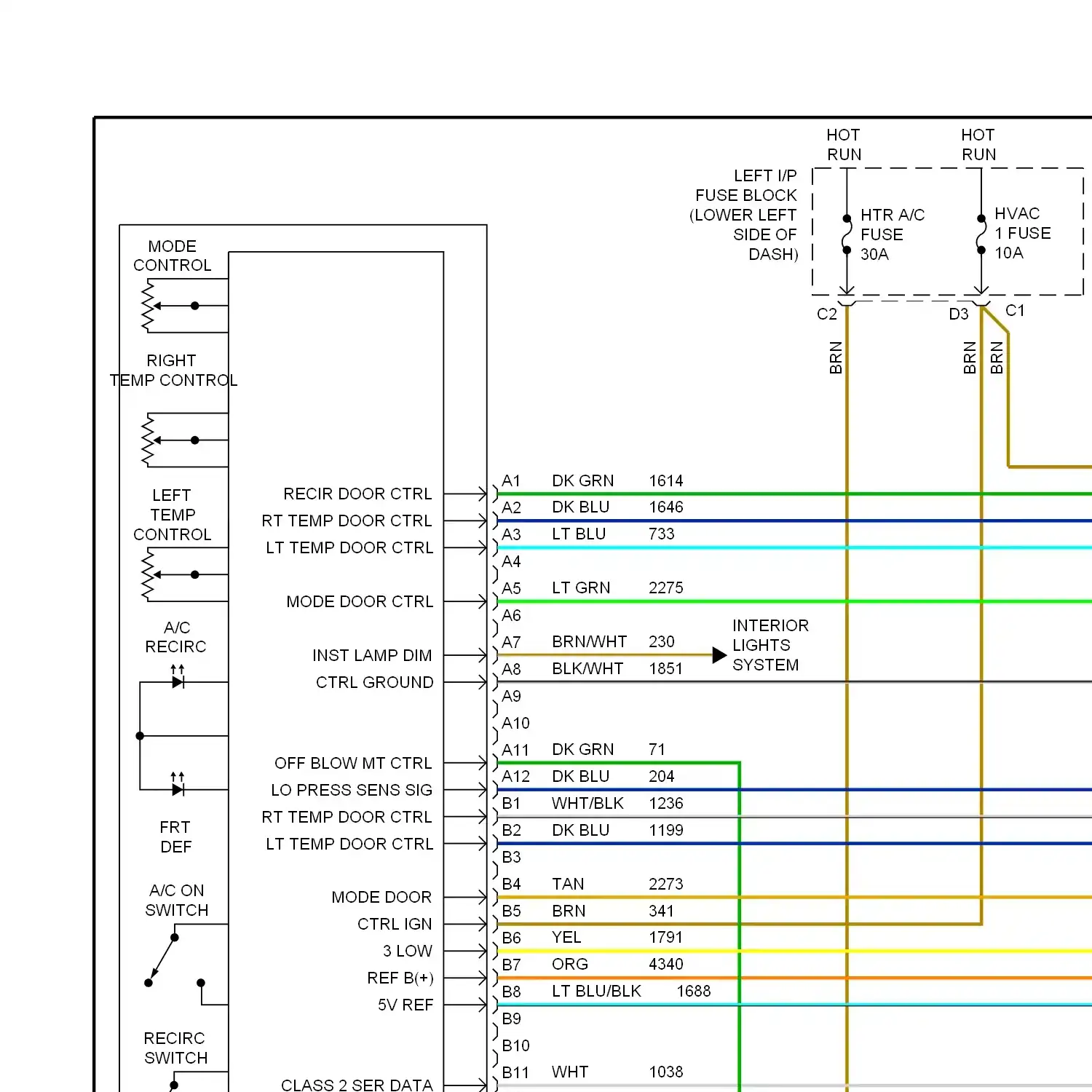Click pin label B9
1092x1092 pixels.
click(511, 1018)
